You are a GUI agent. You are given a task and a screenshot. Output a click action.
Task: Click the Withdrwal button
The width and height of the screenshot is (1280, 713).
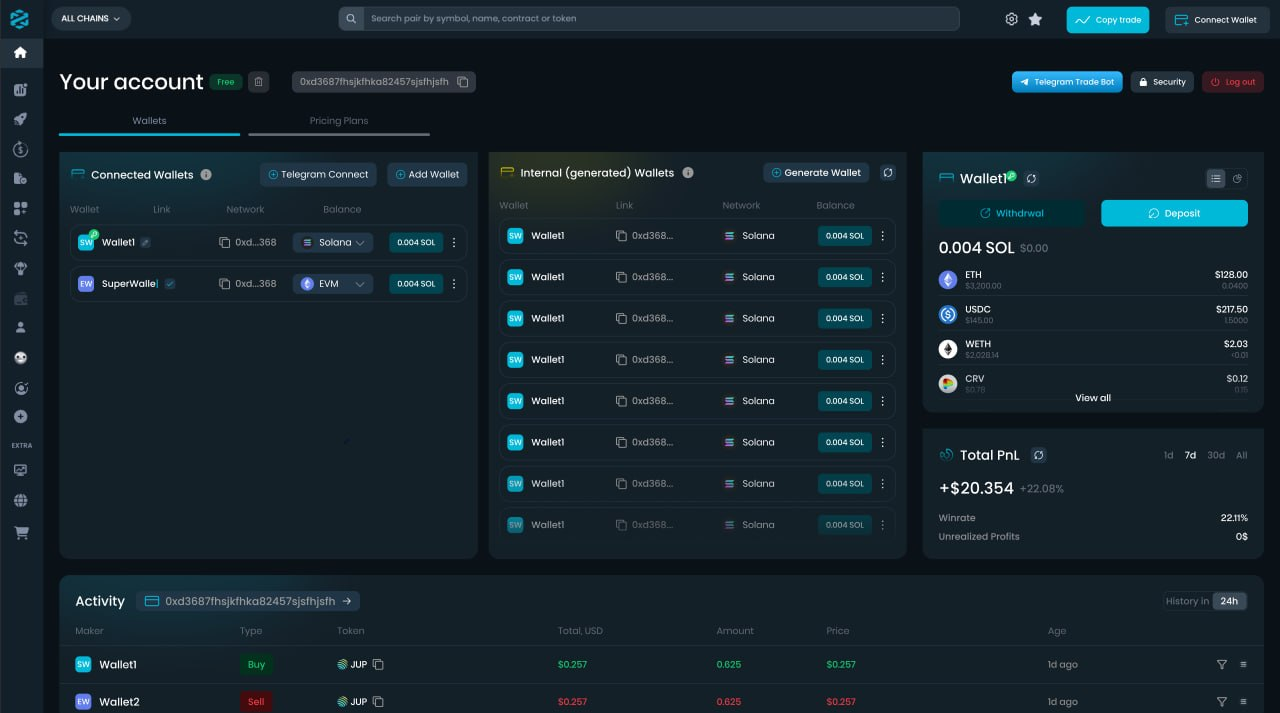tap(1011, 213)
